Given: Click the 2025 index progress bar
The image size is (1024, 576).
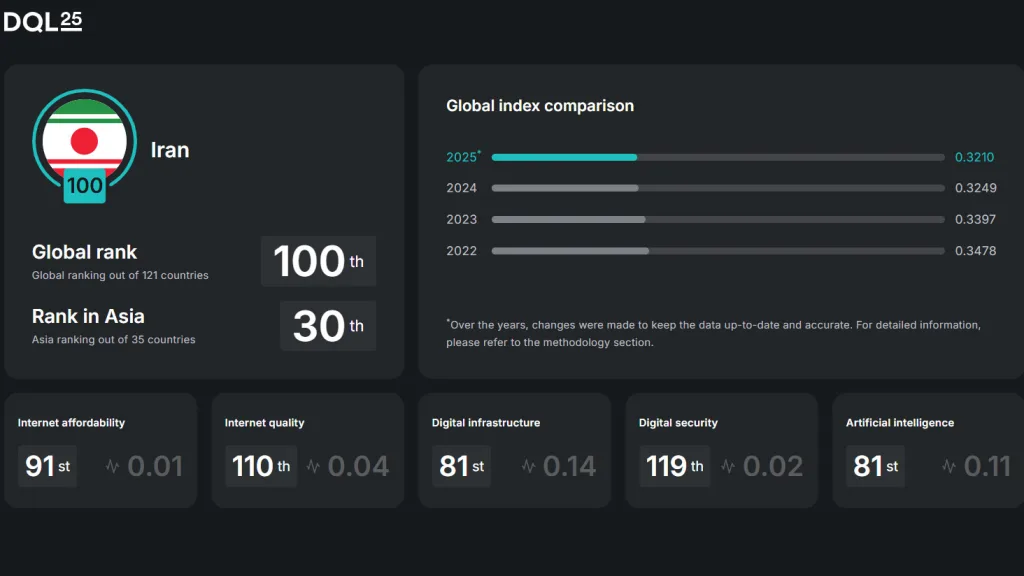Looking at the screenshot, I should [717, 157].
